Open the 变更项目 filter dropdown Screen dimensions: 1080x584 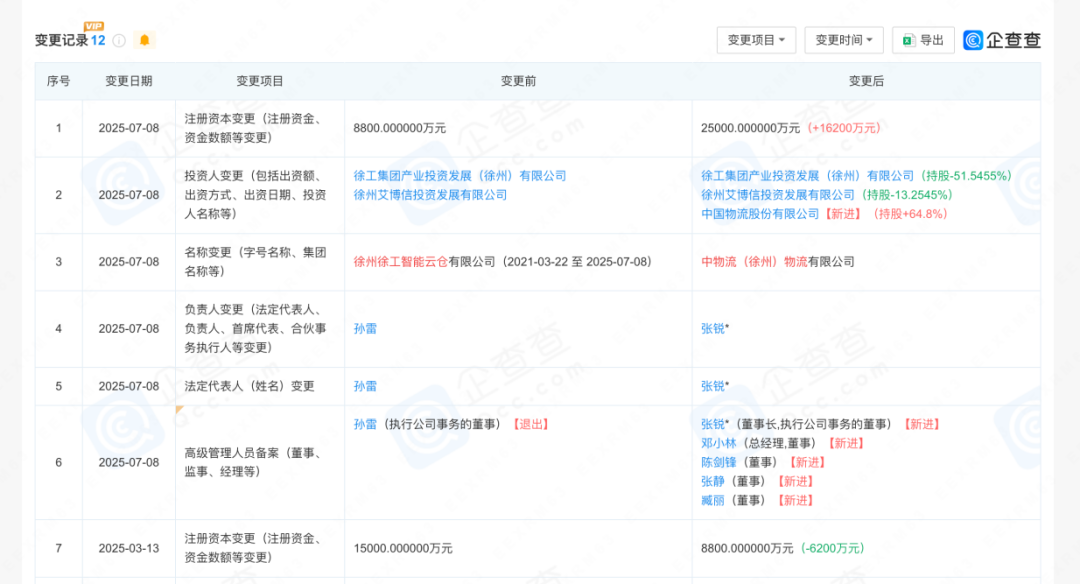pos(756,40)
